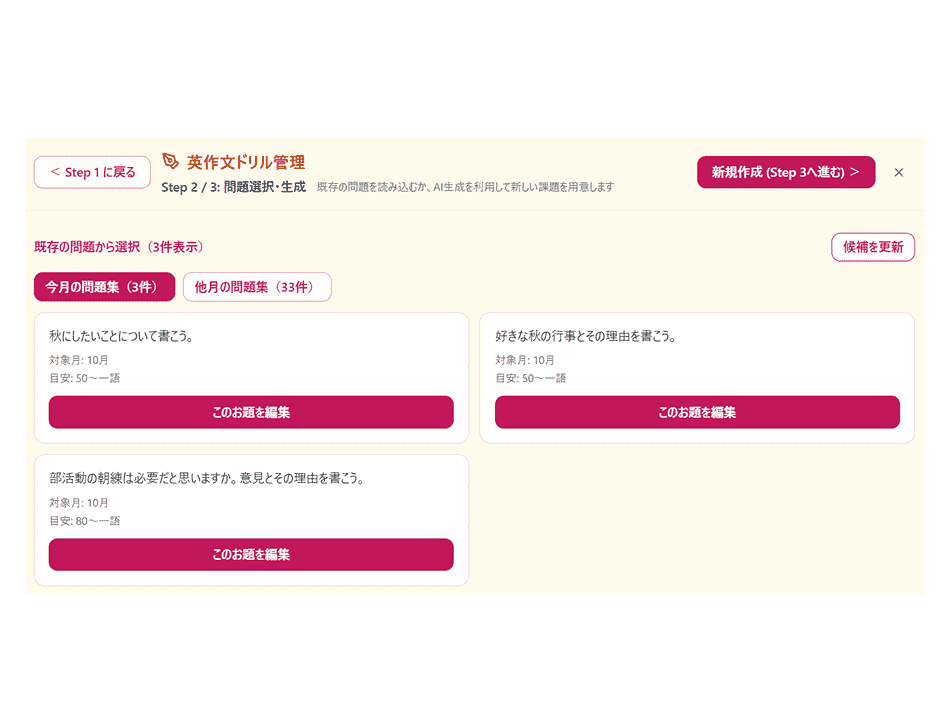Refresh candidates with 候補を更新

pos(872,247)
